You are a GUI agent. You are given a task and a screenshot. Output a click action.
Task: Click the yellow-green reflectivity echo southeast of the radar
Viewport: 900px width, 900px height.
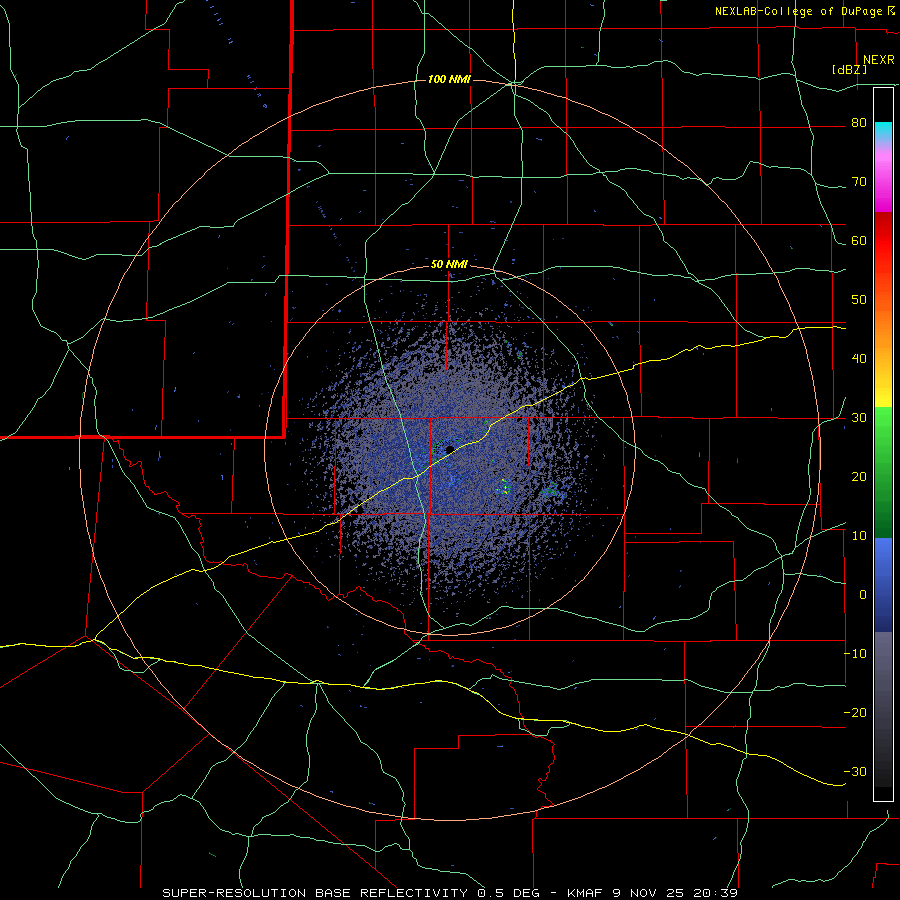click(505, 488)
